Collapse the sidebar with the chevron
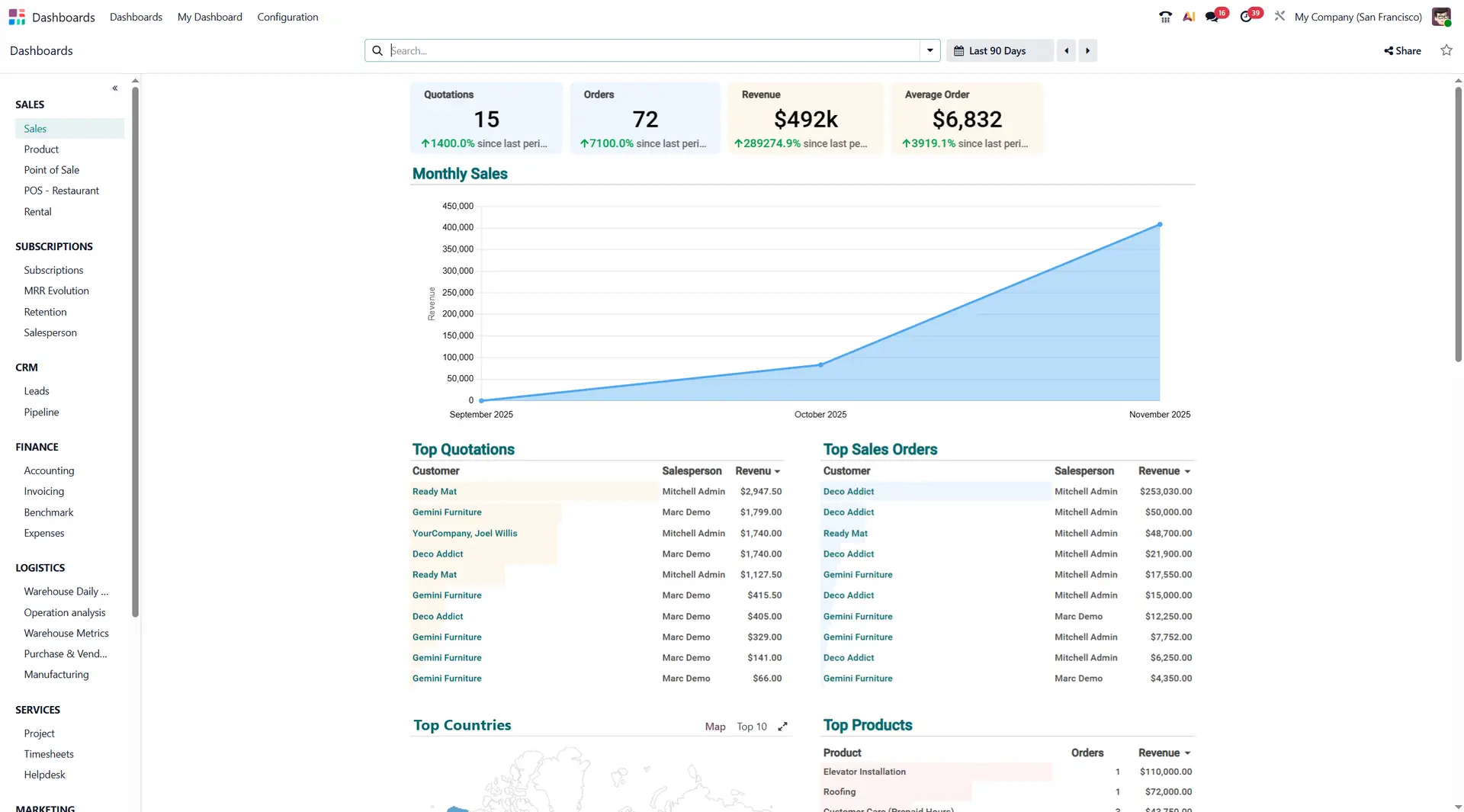 tap(115, 88)
